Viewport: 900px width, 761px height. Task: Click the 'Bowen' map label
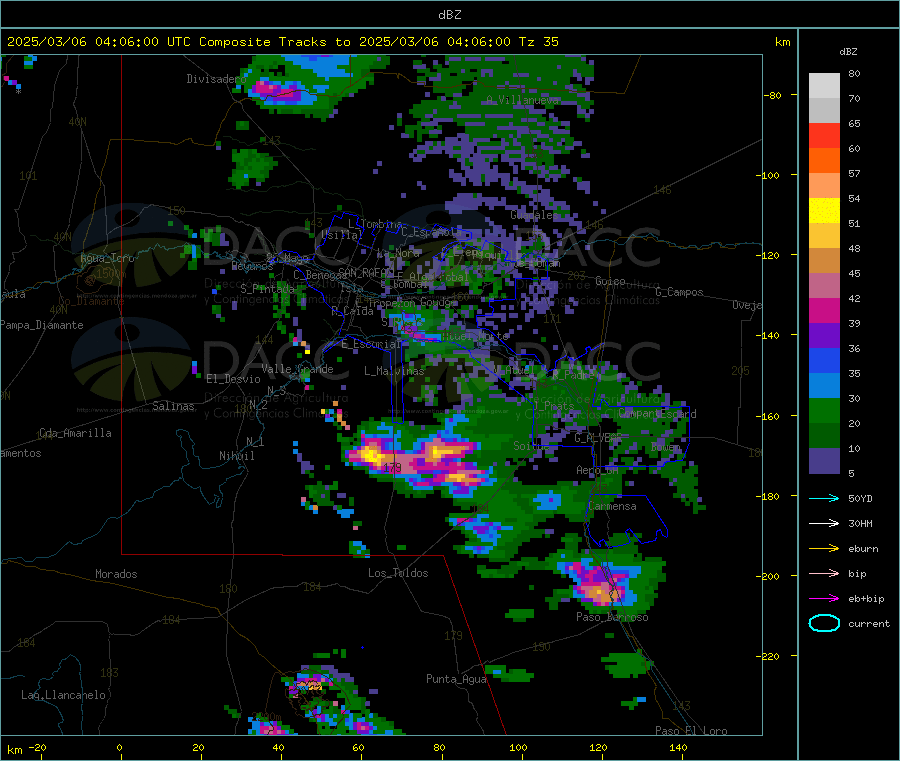pyautogui.click(x=666, y=446)
